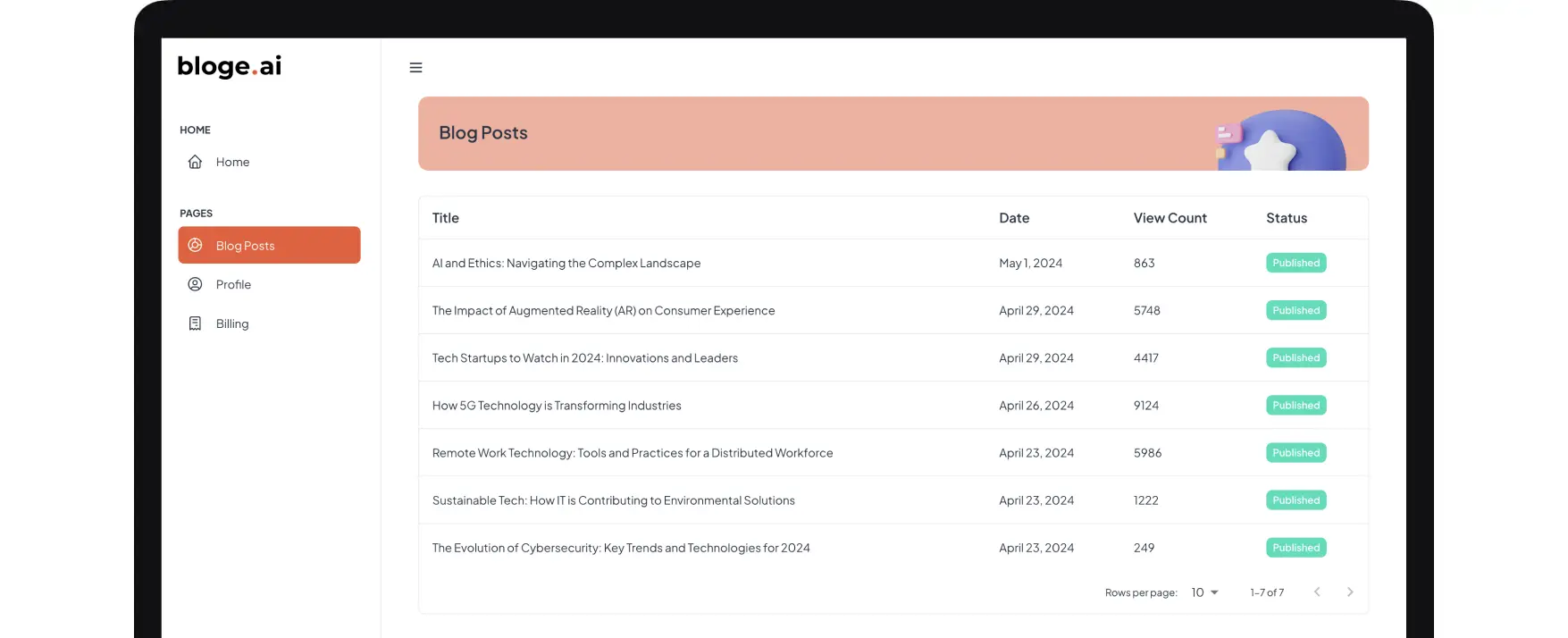Go to previous page with left chevron
The width and height of the screenshot is (1568, 638).
click(x=1317, y=592)
